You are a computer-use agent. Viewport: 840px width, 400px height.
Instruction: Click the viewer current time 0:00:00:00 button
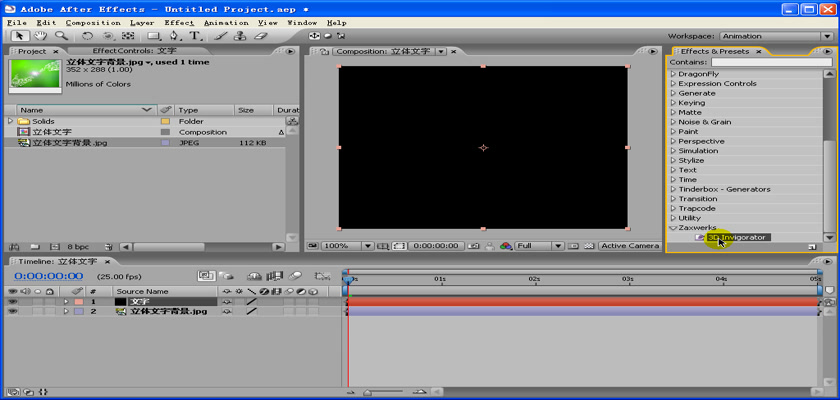pyautogui.click(x=434, y=246)
